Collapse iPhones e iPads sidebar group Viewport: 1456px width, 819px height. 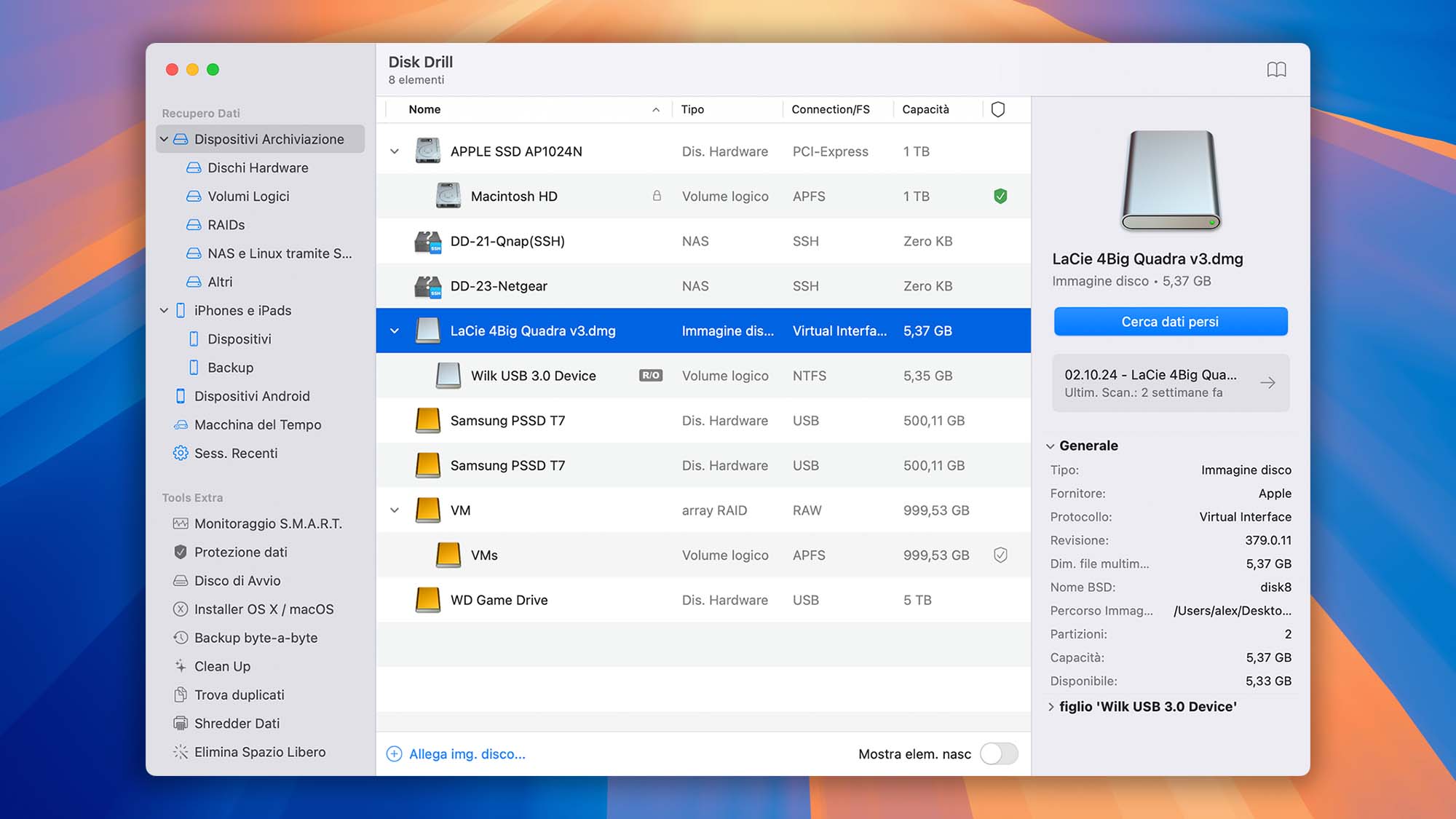pyautogui.click(x=164, y=310)
